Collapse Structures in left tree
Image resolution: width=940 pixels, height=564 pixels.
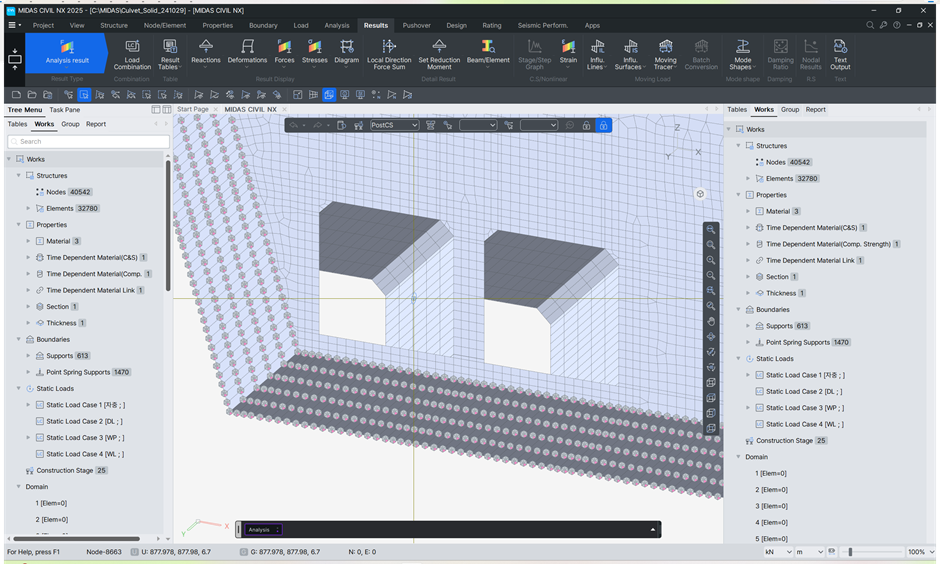[19, 176]
